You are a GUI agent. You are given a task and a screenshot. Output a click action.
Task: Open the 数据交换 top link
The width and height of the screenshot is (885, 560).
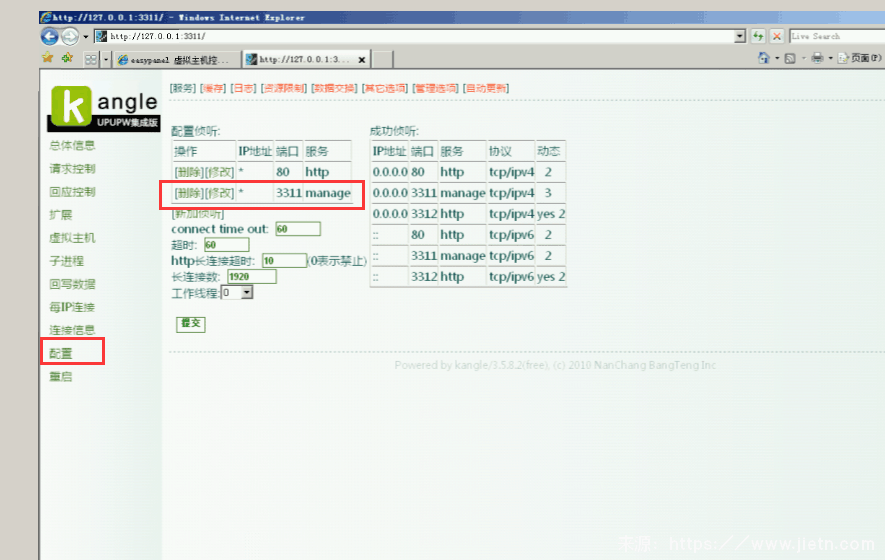tap(334, 88)
